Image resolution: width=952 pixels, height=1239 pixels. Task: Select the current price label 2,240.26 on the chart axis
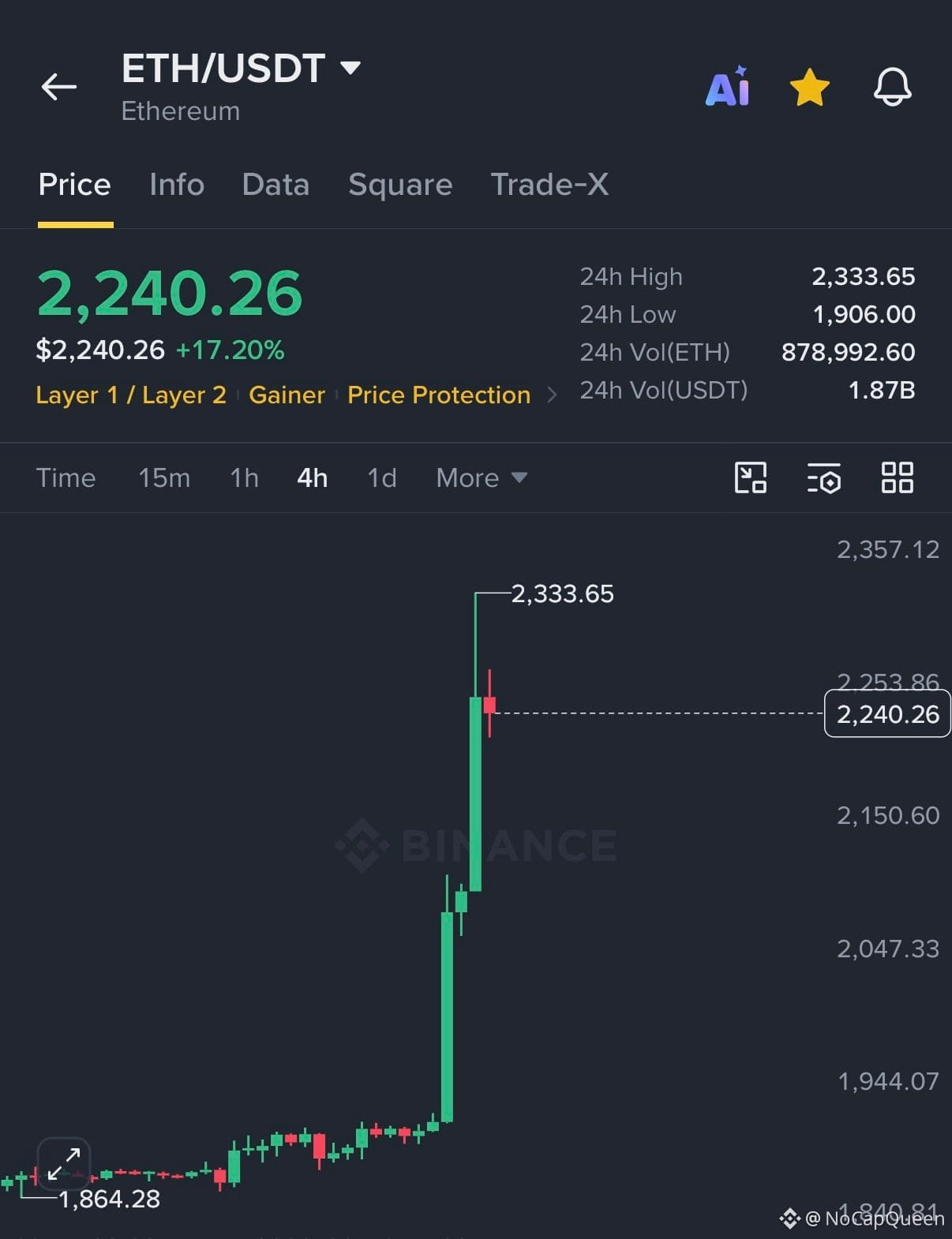point(887,713)
